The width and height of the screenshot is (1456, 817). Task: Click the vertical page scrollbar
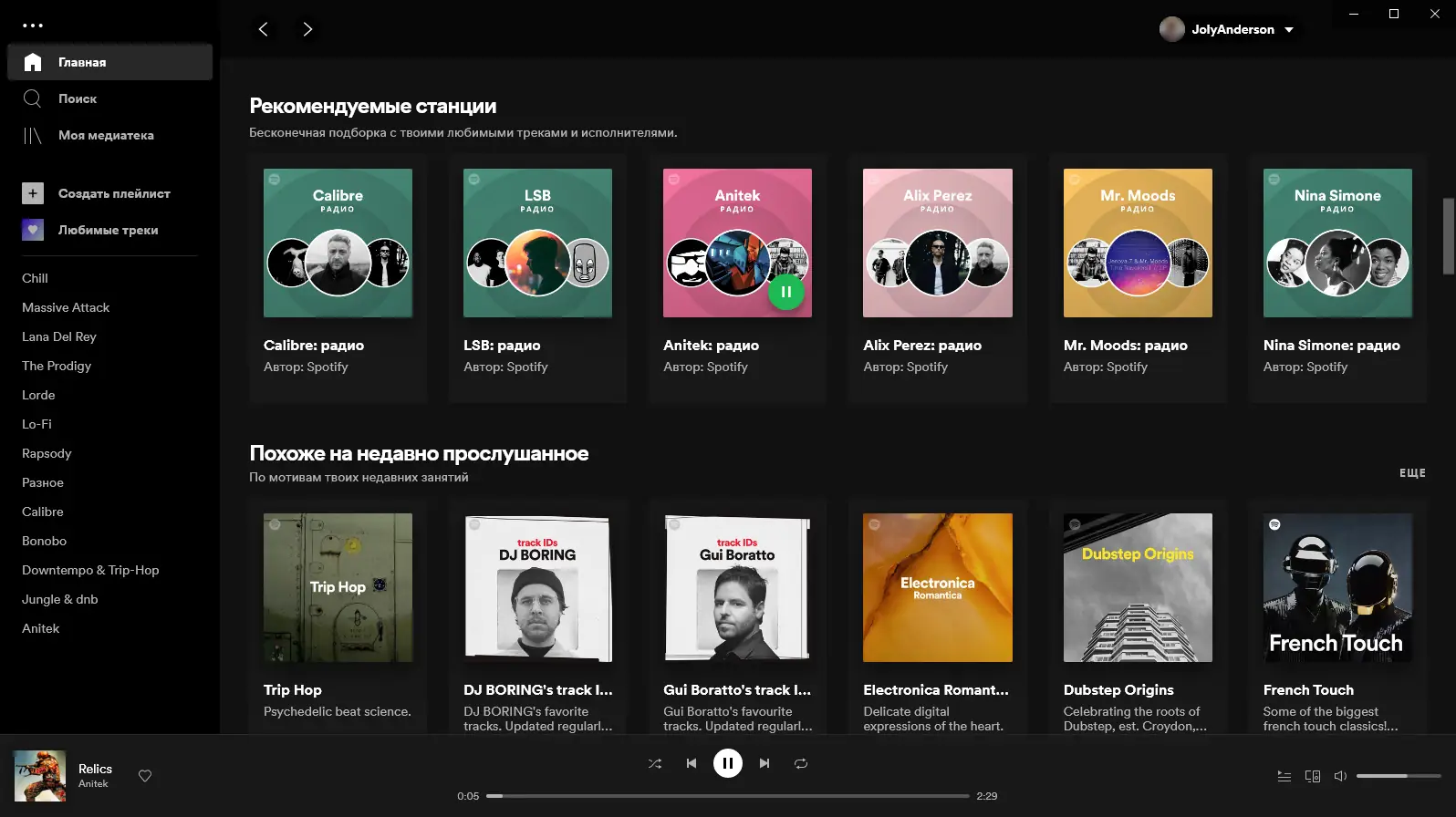(x=1448, y=236)
